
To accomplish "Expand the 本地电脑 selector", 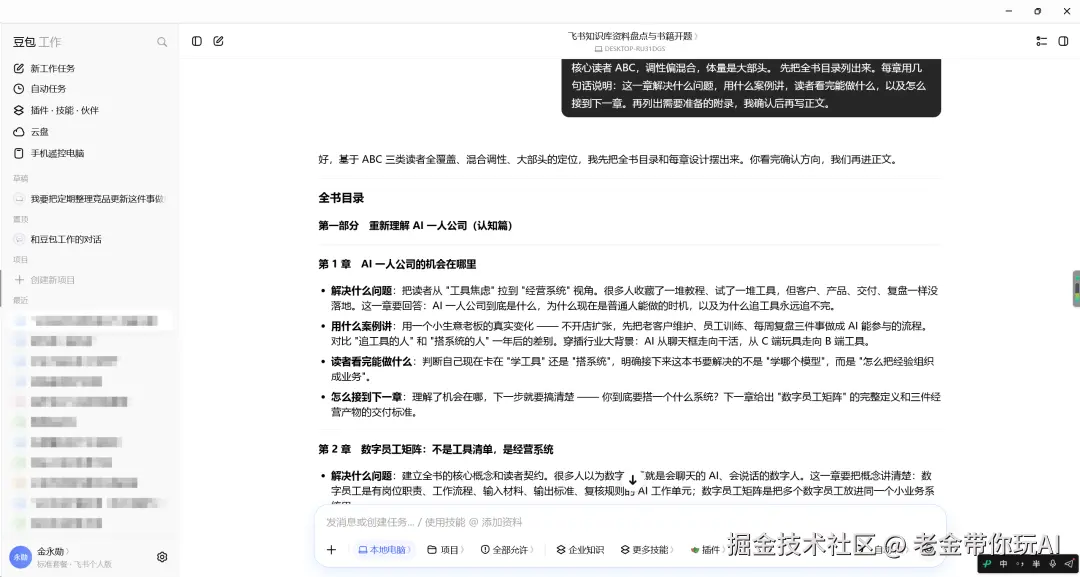I will (386, 549).
